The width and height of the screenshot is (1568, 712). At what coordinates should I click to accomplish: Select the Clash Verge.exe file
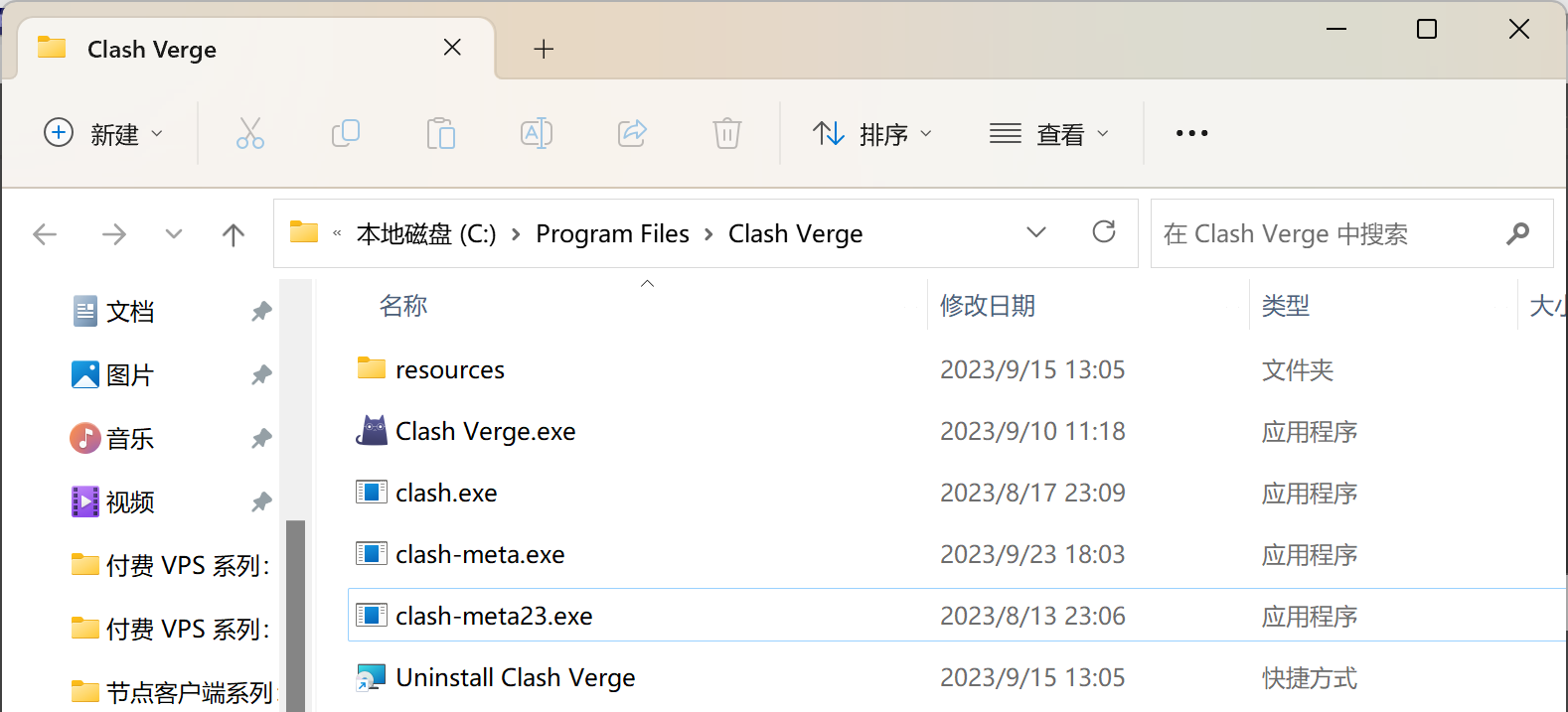coord(485,431)
